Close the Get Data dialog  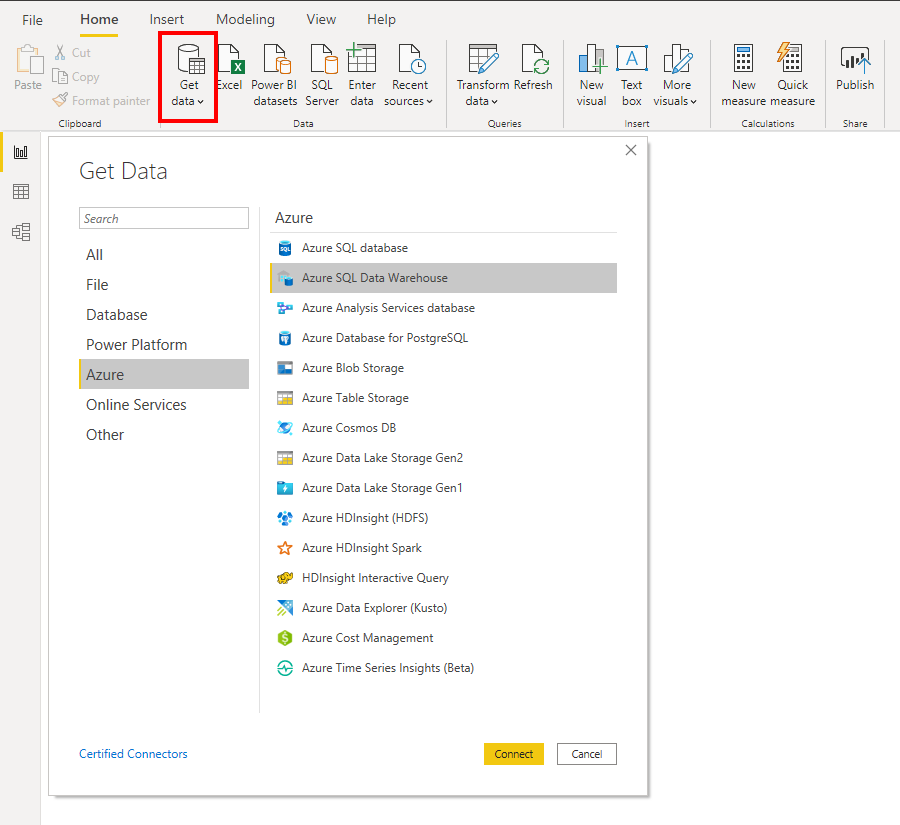pyautogui.click(x=631, y=150)
